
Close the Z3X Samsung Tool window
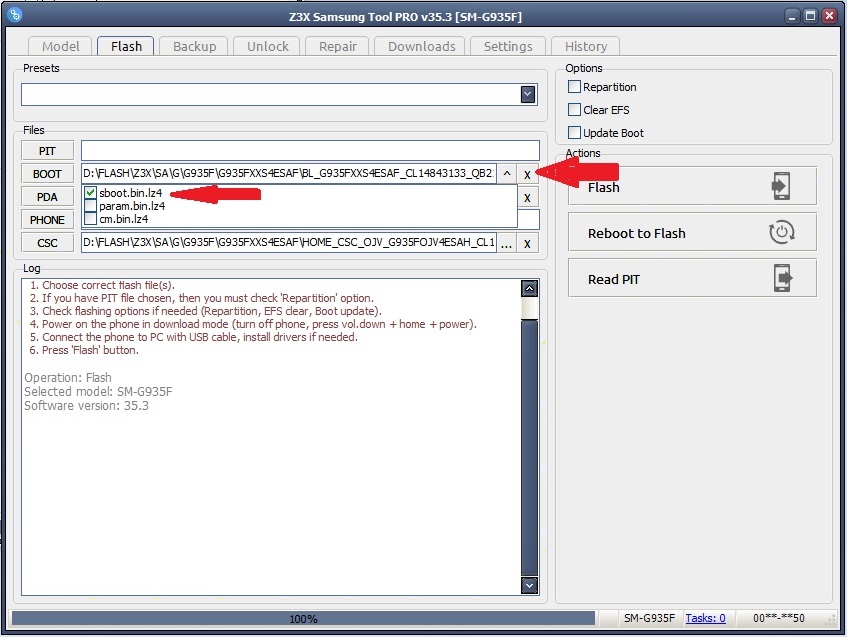(830, 16)
